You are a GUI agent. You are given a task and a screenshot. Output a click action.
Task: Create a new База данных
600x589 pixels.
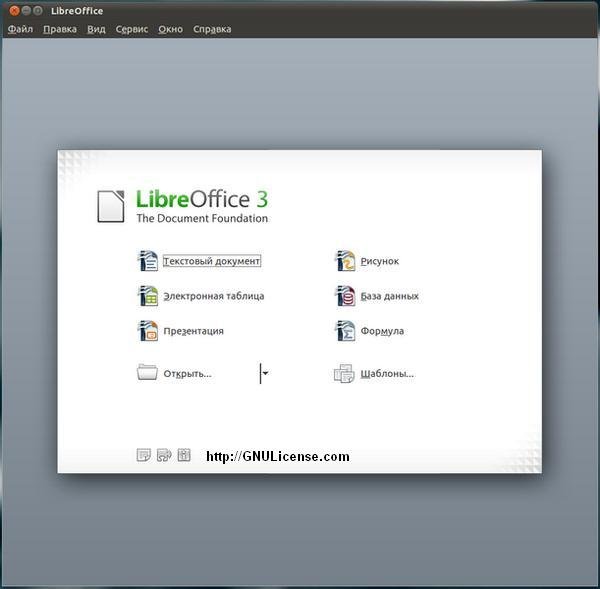click(x=390, y=296)
